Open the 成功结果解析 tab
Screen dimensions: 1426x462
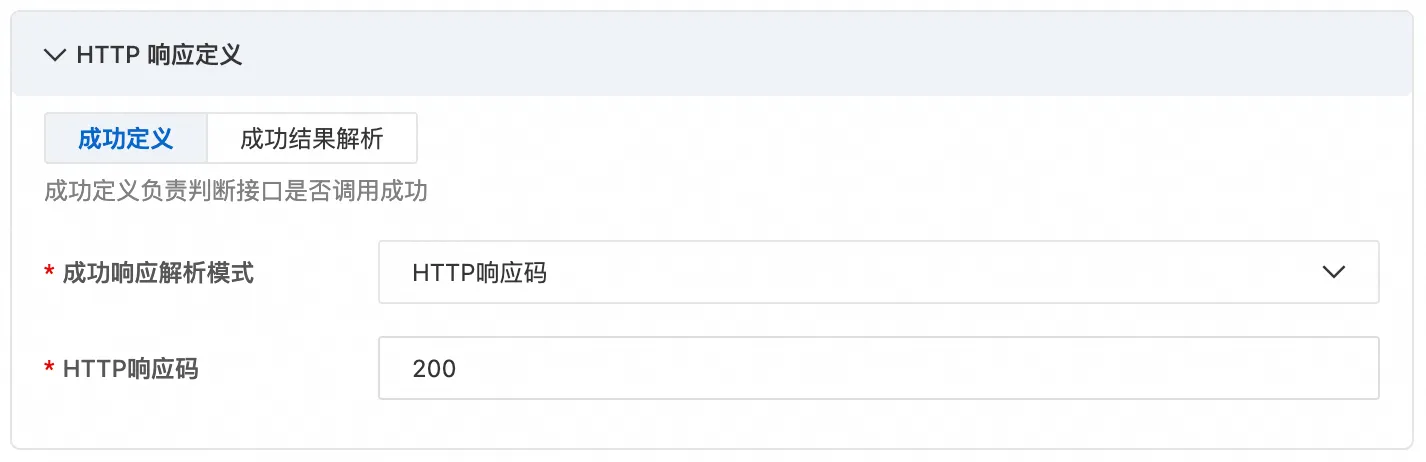click(x=312, y=138)
